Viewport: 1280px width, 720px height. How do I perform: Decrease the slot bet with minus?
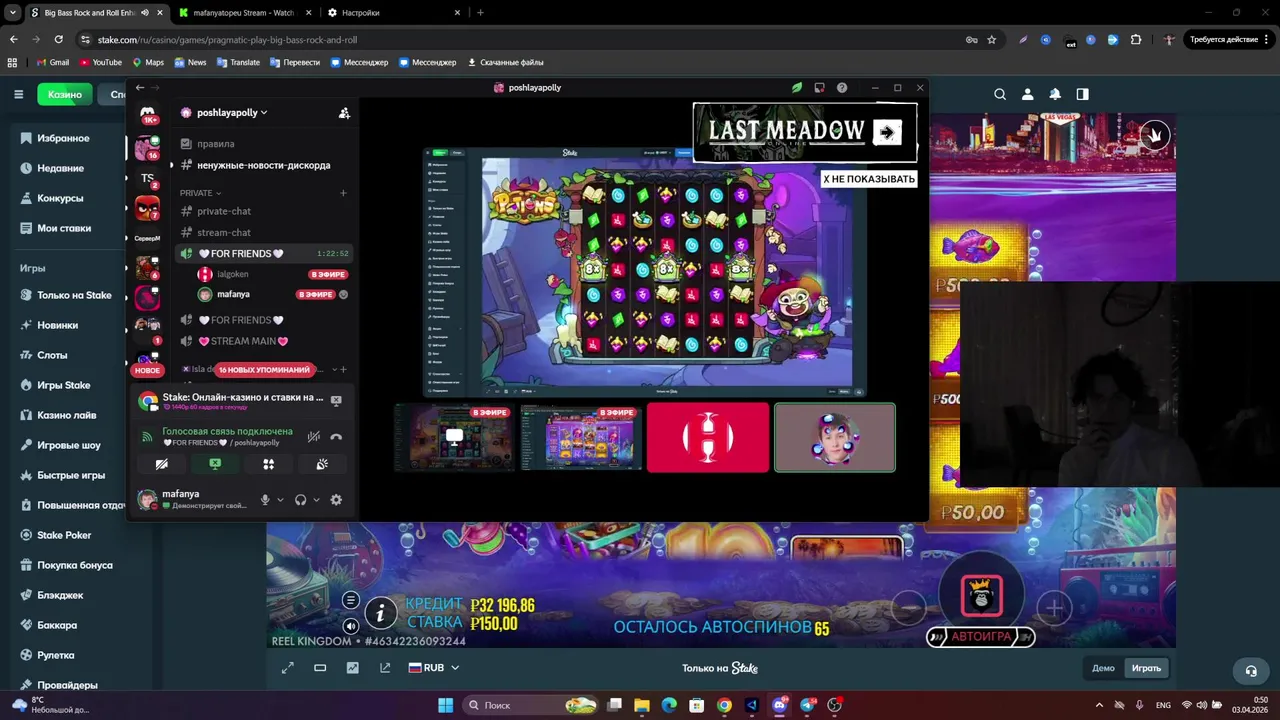907,607
